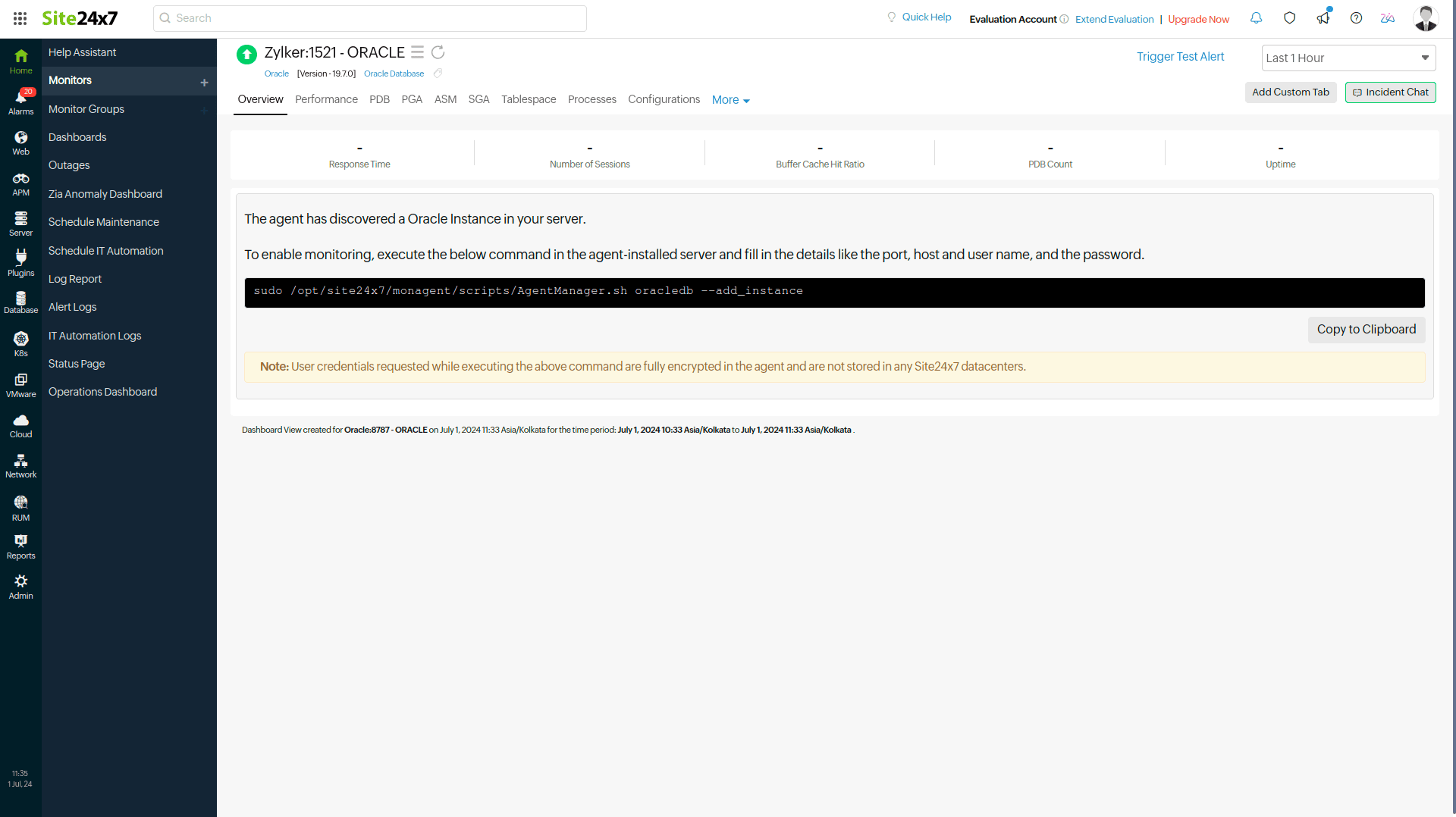Open the APM section from the sidebar
The width and height of the screenshot is (1456, 817).
click(20, 182)
